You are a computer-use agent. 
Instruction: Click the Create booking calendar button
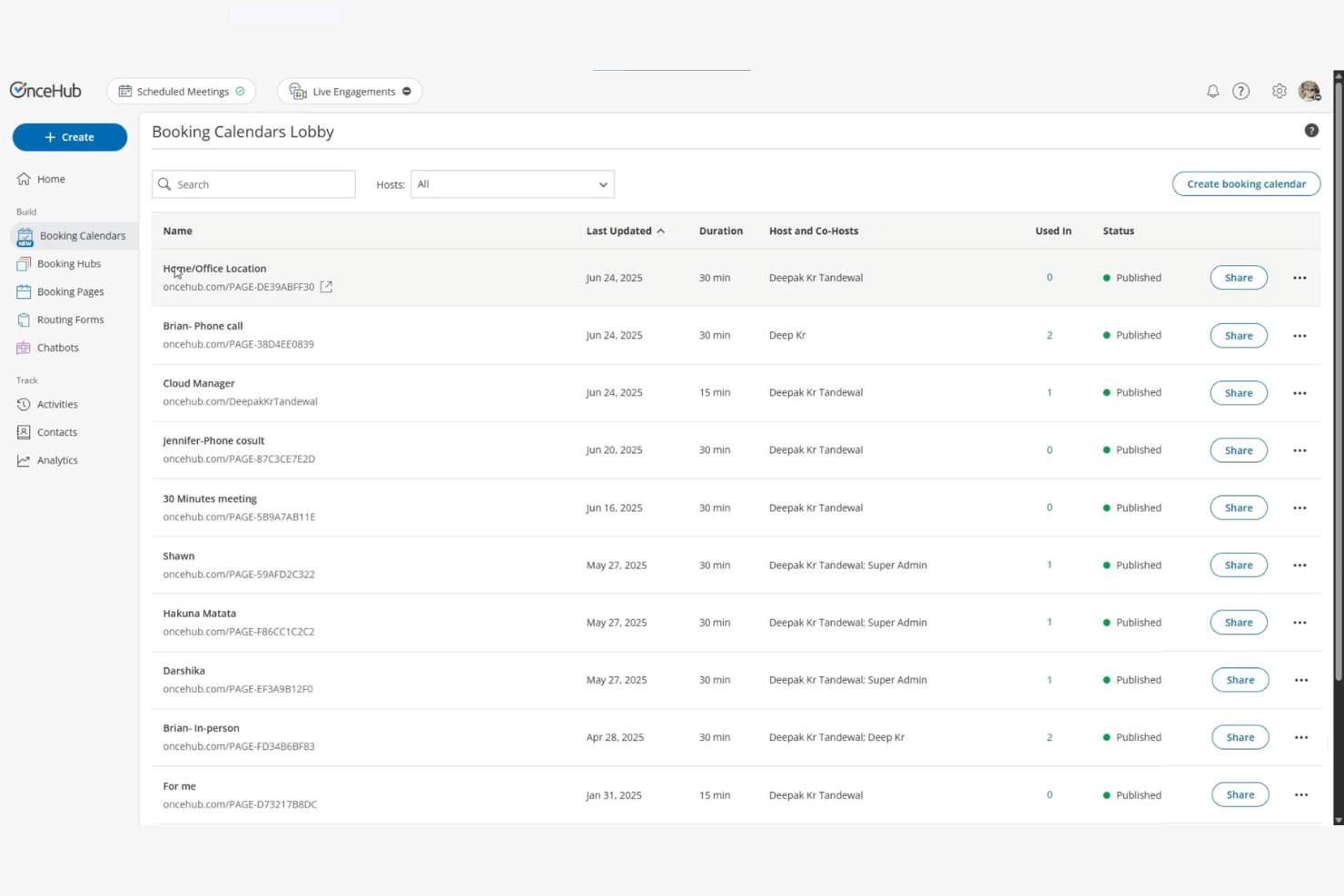[1245, 183]
